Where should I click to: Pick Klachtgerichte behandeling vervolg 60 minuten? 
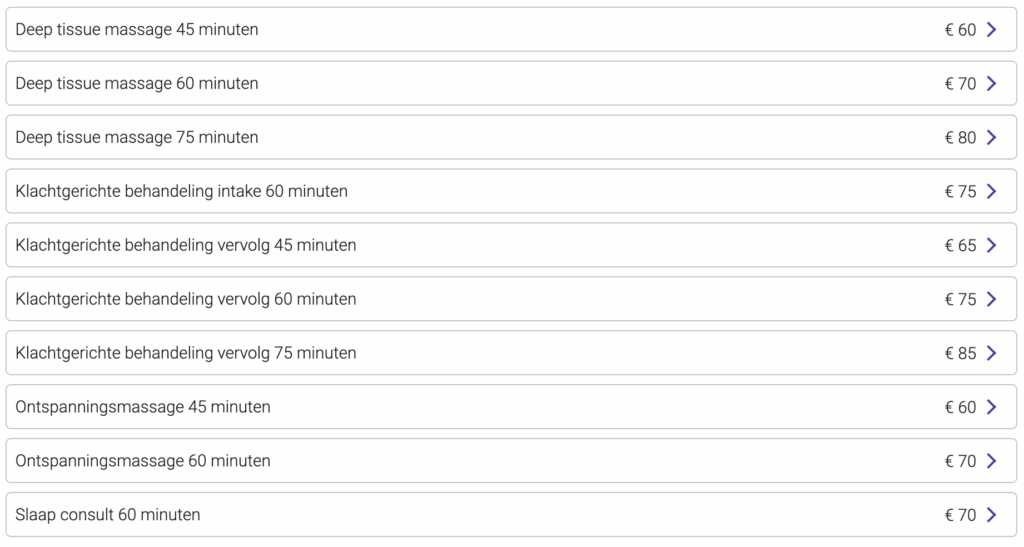186,300
